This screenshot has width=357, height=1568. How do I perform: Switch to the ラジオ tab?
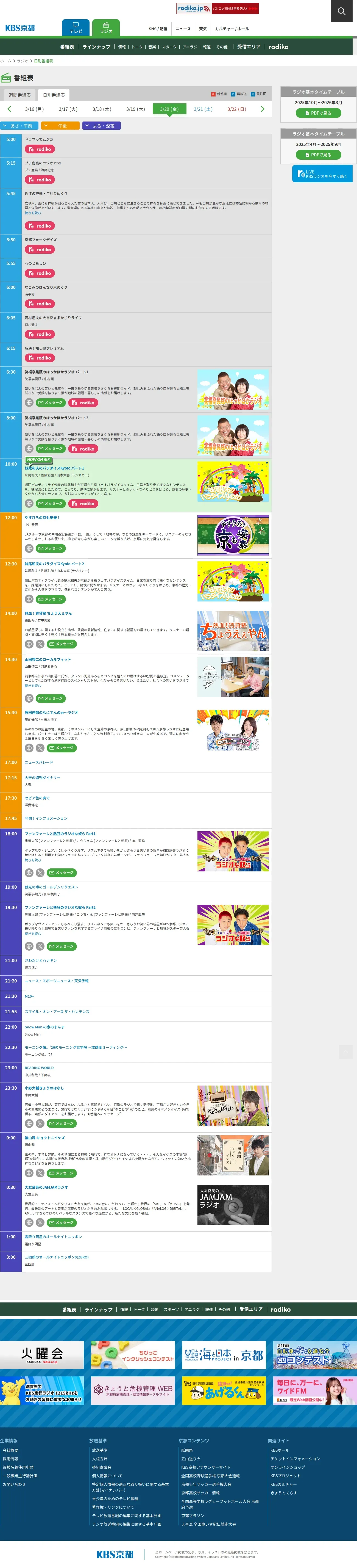106,28
